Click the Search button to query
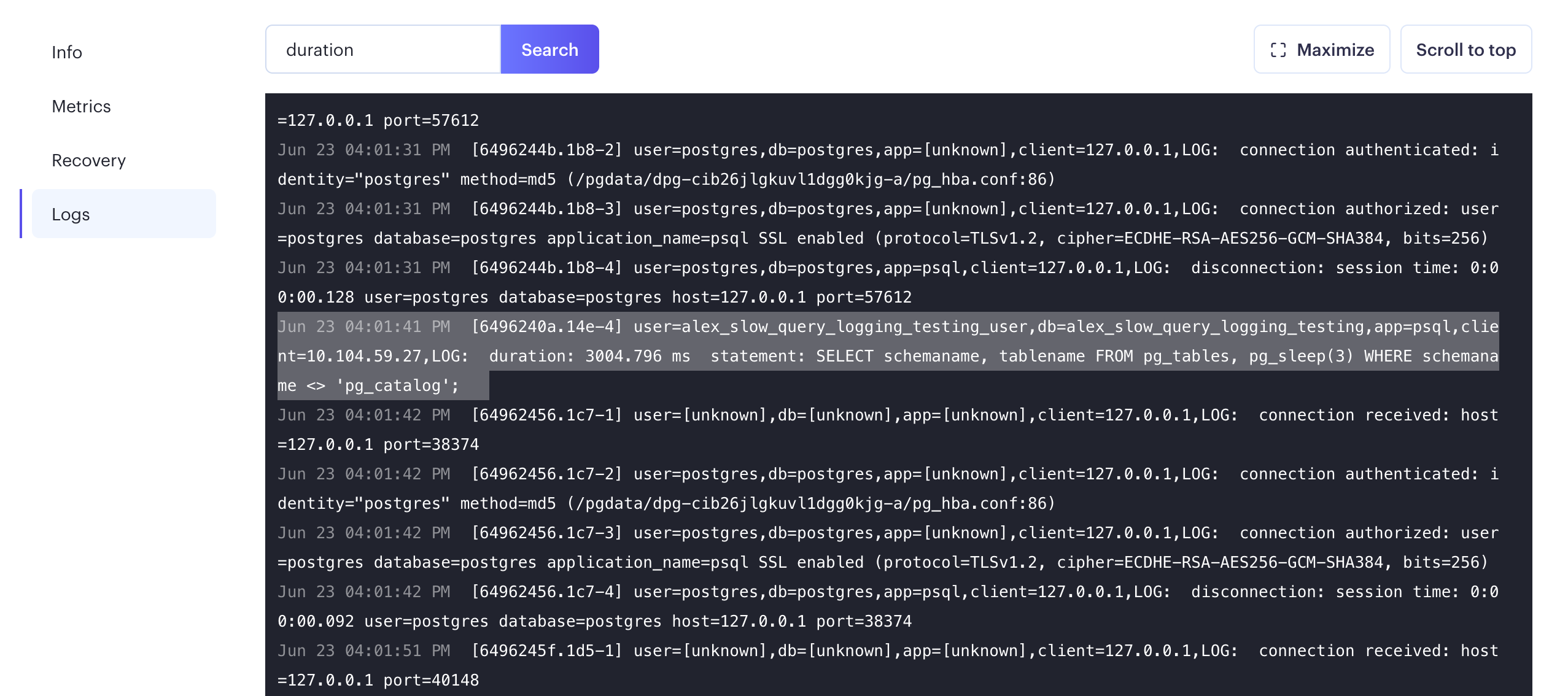Image resolution: width=1568 pixels, height=696 pixels. click(549, 48)
